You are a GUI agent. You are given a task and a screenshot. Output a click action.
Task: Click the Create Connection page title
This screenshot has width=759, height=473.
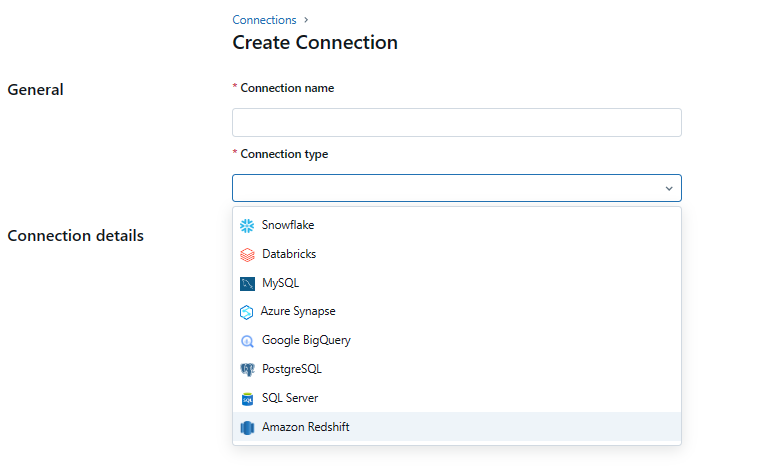pos(315,43)
